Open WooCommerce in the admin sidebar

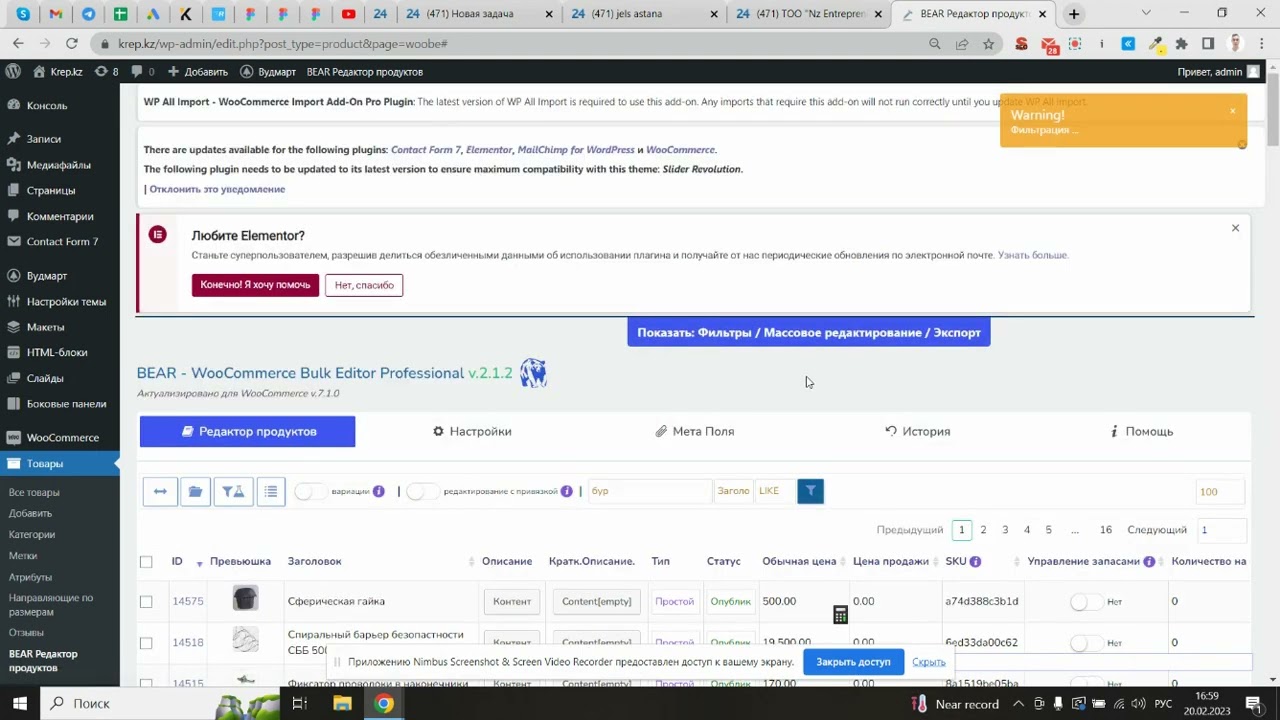(x=60, y=437)
